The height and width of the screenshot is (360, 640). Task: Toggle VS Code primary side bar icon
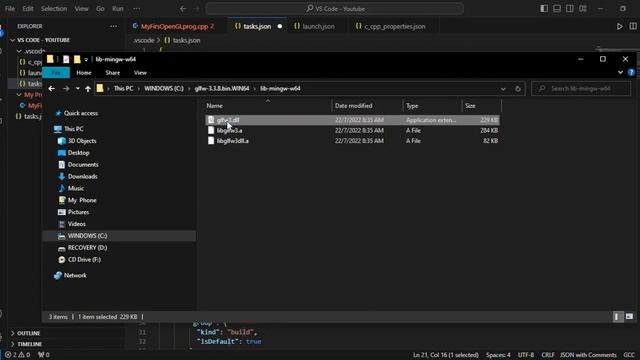pyautogui.click(x=544, y=9)
